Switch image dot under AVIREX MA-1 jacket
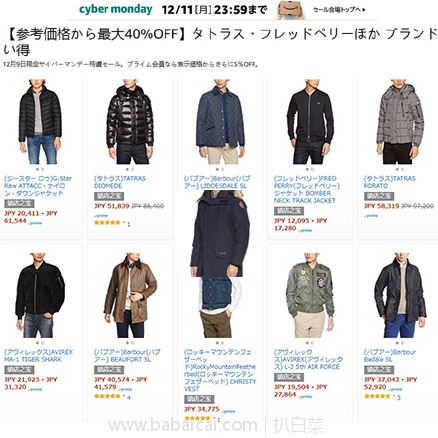The height and width of the screenshot is (438, 438). 42,343
